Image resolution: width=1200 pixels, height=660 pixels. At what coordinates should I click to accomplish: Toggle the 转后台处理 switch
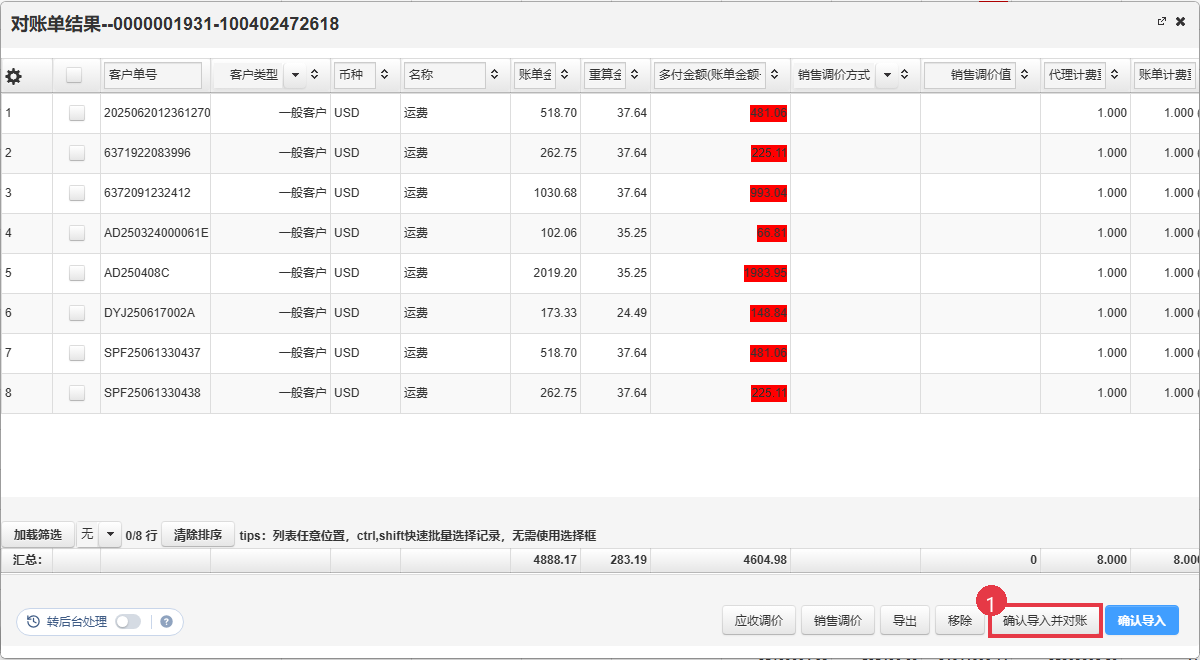click(128, 621)
